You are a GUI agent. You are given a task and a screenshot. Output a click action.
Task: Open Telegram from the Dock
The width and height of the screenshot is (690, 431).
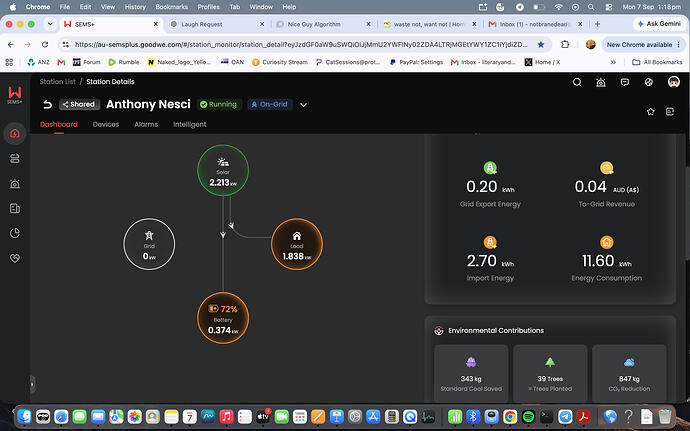point(565,416)
